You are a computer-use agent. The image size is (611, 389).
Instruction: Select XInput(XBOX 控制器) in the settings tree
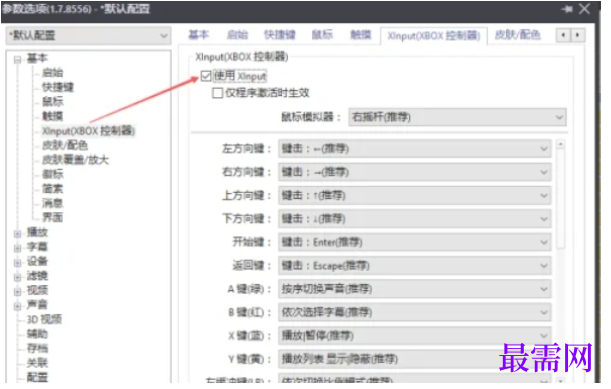88,131
